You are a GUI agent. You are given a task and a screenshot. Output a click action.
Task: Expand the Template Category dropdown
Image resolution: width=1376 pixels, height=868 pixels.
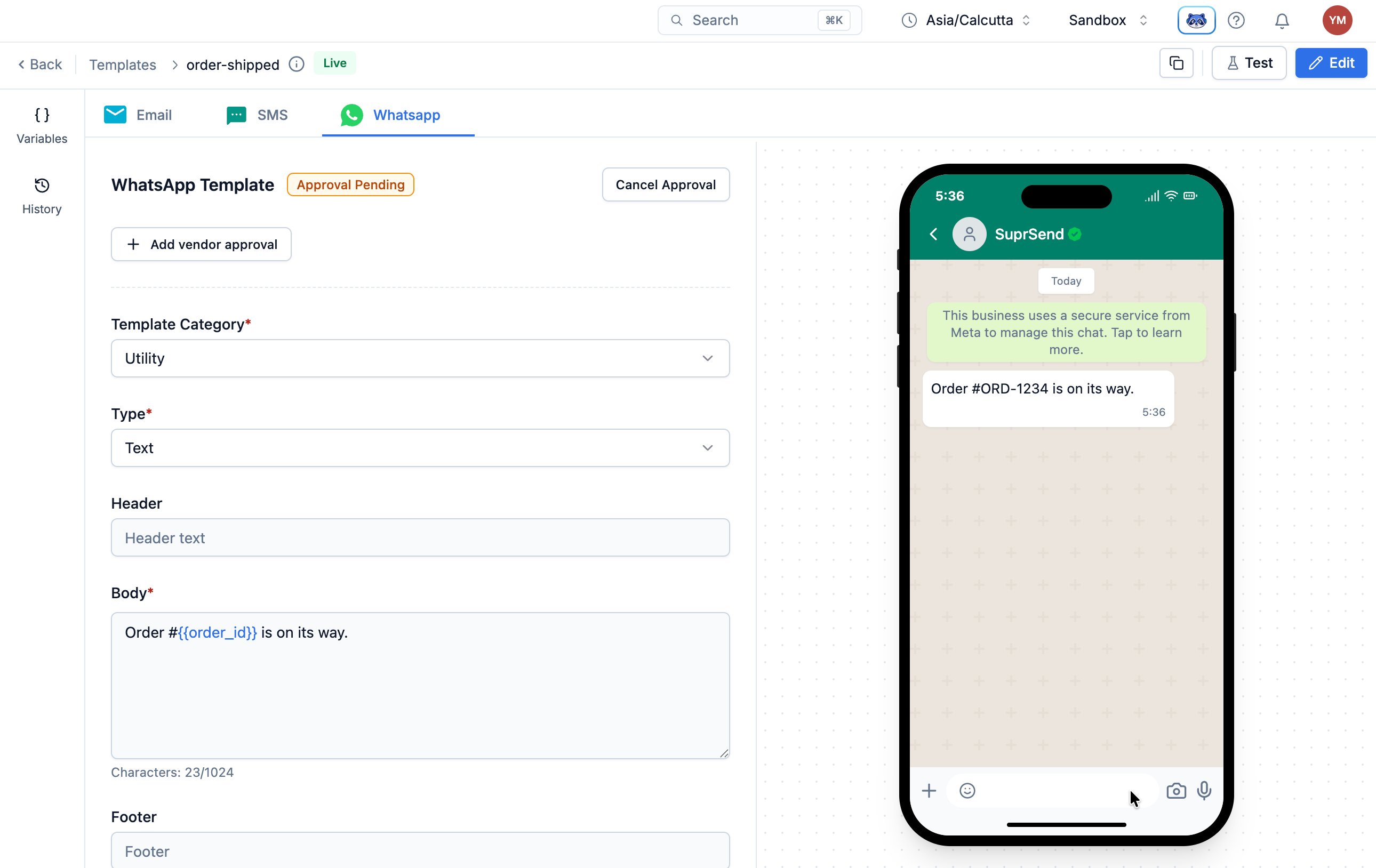pyautogui.click(x=420, y=358)
